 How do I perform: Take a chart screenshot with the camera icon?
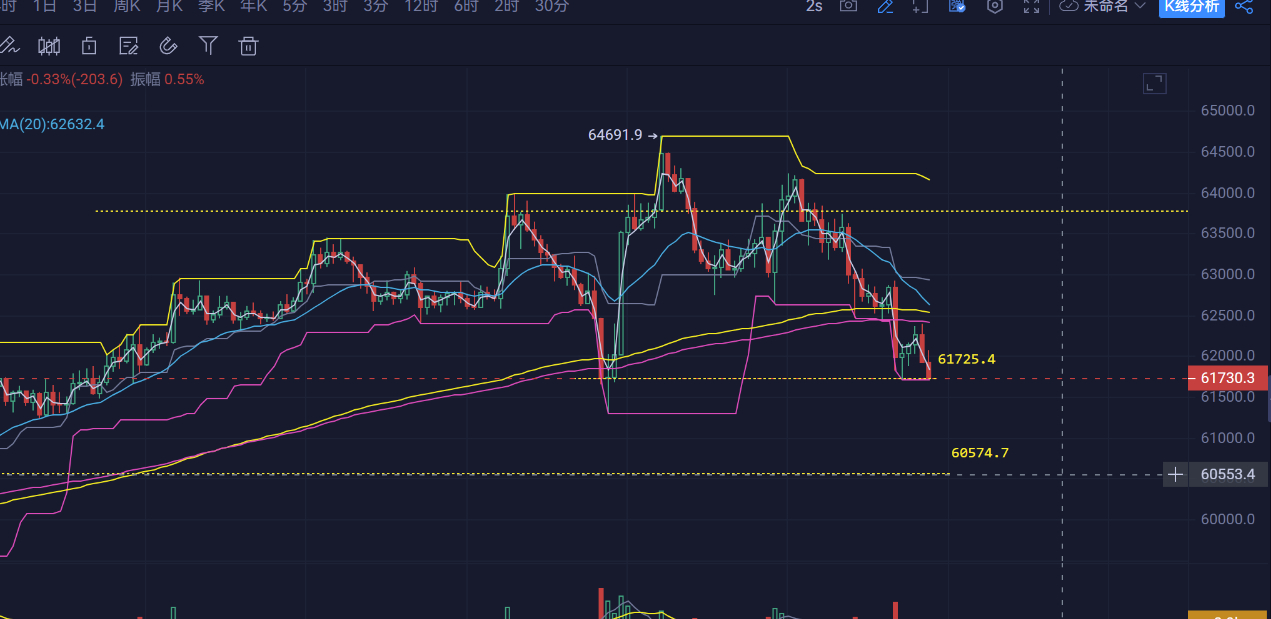click(848, 6)
